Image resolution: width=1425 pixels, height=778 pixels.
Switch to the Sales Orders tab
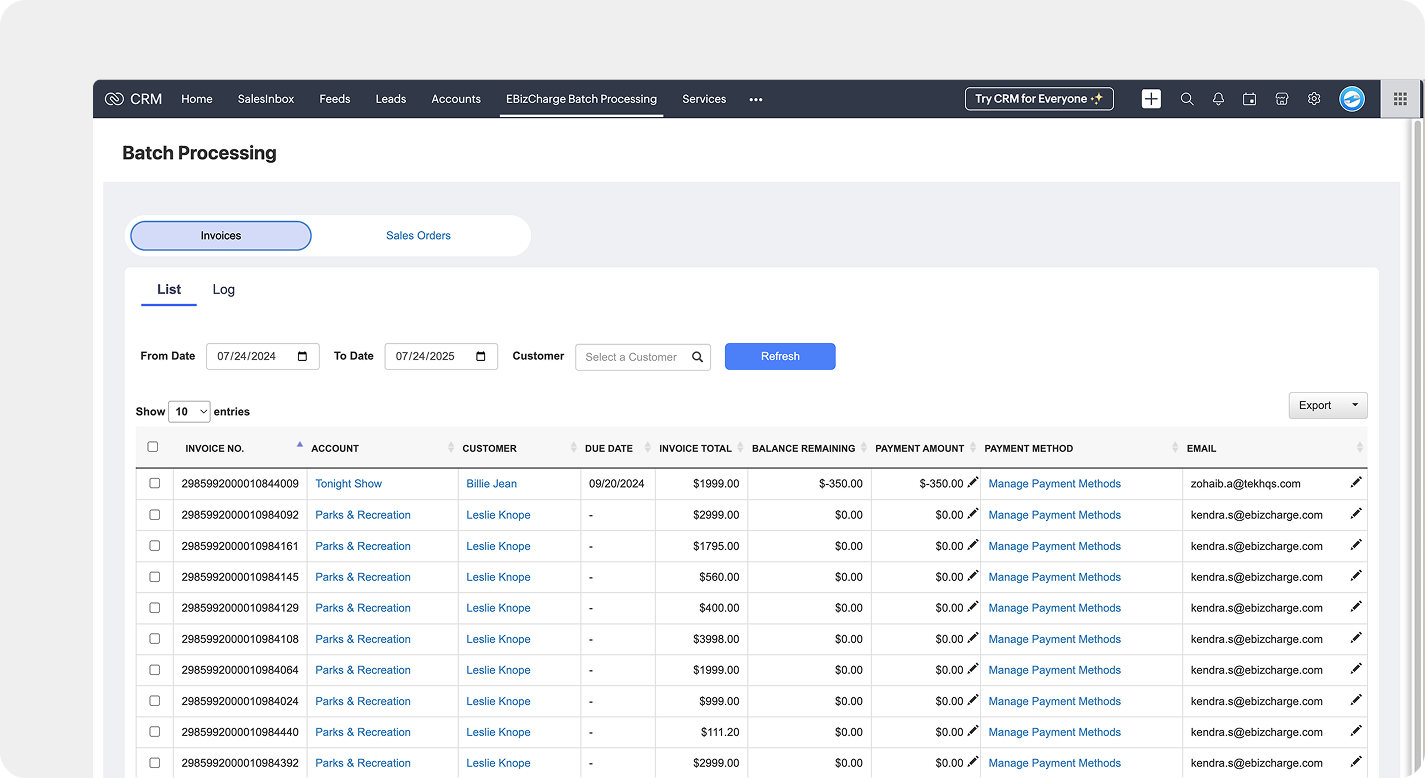click(x=418, y=236)
